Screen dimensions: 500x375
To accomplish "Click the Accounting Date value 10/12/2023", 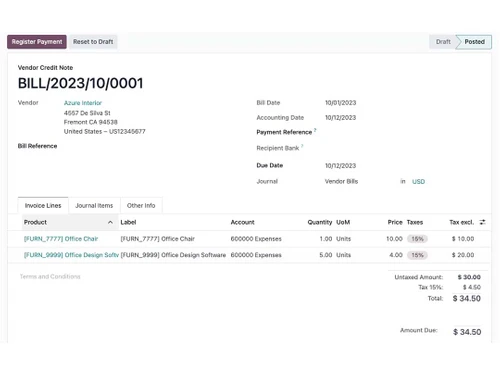I will pyautogui.click(x=340, y=118).
